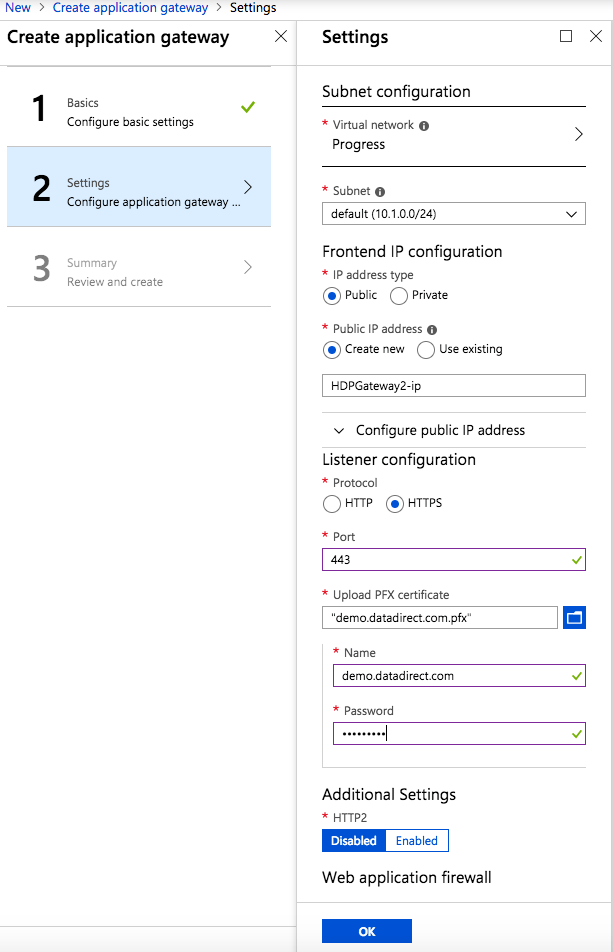Click the Port input field
This screenshot has width=613, height=952.
click(445, 561)
